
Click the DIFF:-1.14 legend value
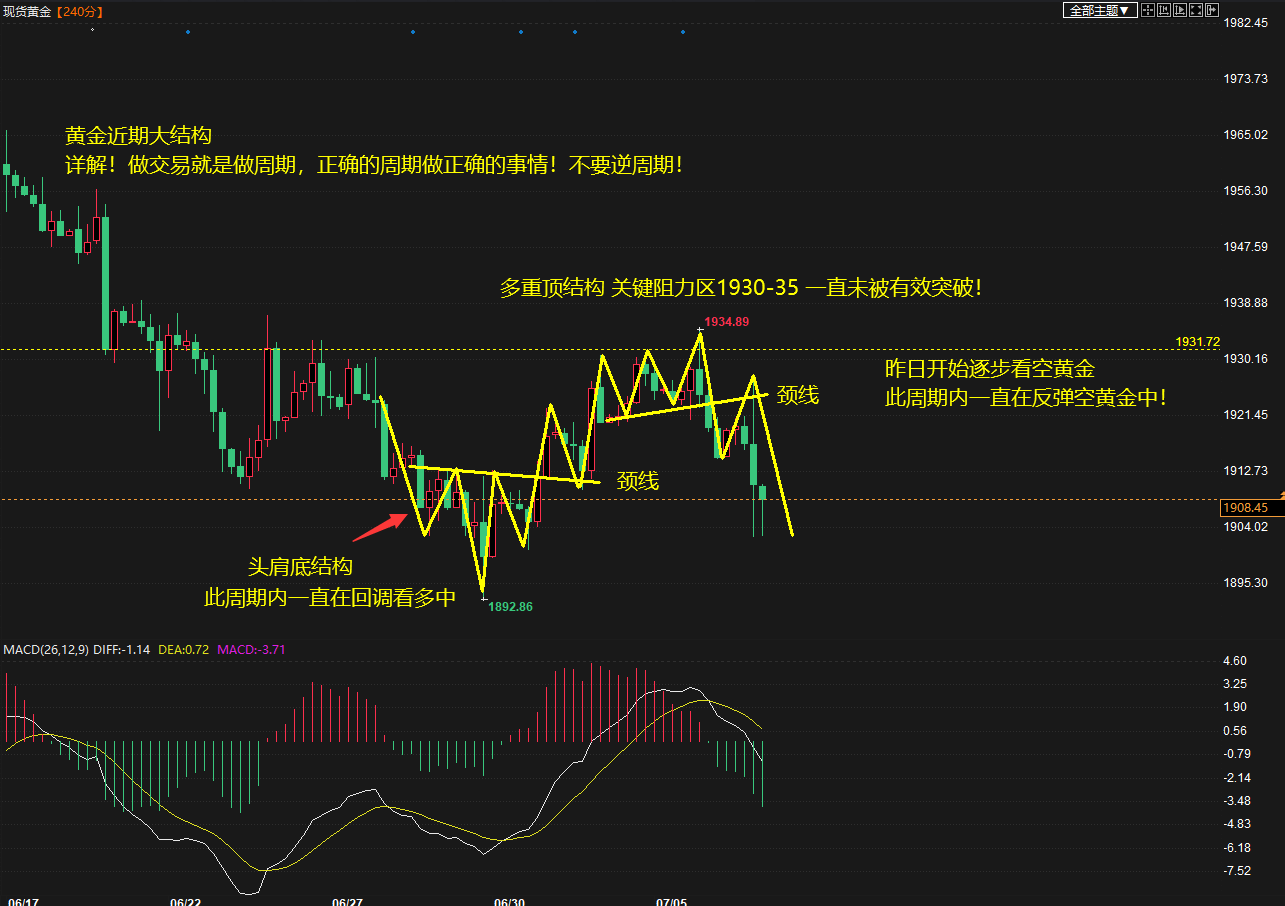122,650
